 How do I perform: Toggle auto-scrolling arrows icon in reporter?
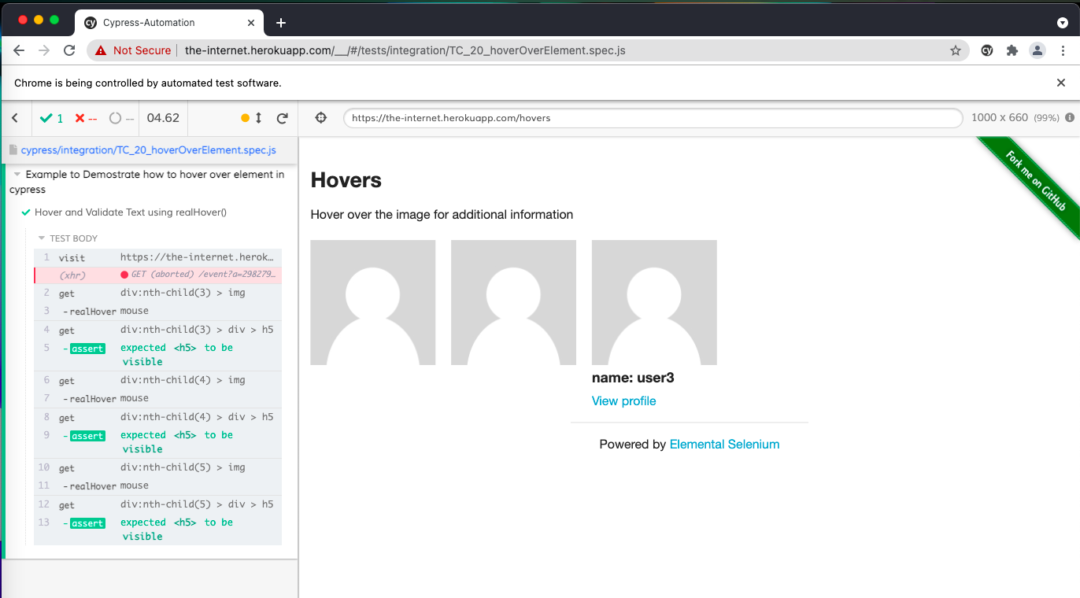(x=258, y=118)
